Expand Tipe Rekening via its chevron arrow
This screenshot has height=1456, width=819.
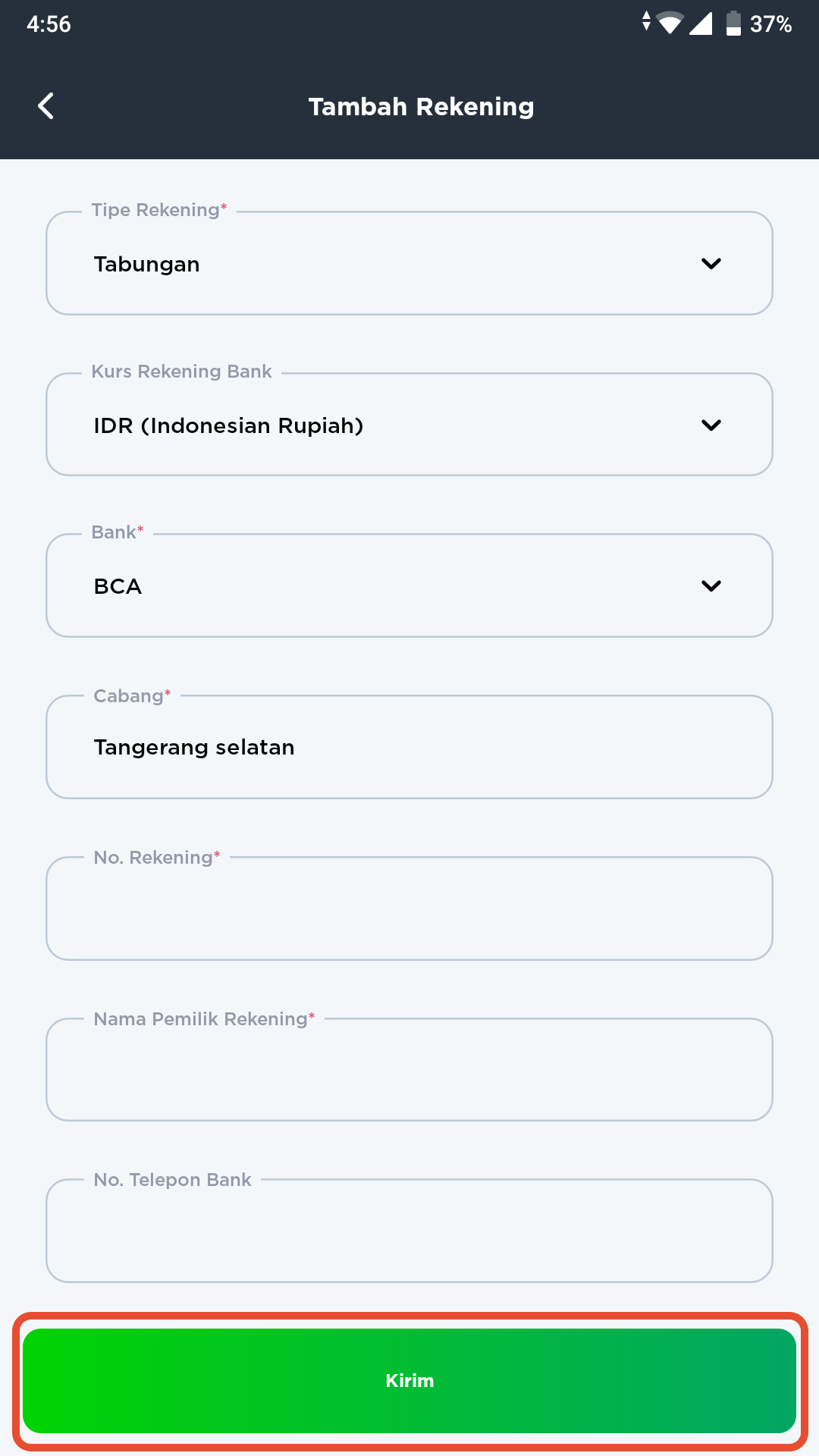tap(711, 264)
